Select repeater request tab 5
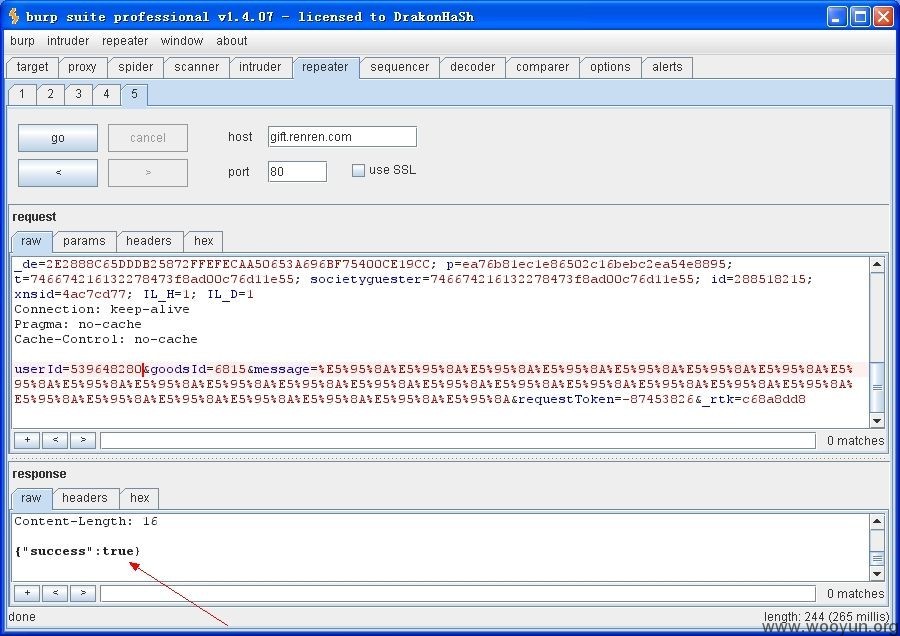Viewport: 900px width, 636px height. pyautogui.click(x=134, y=94)
